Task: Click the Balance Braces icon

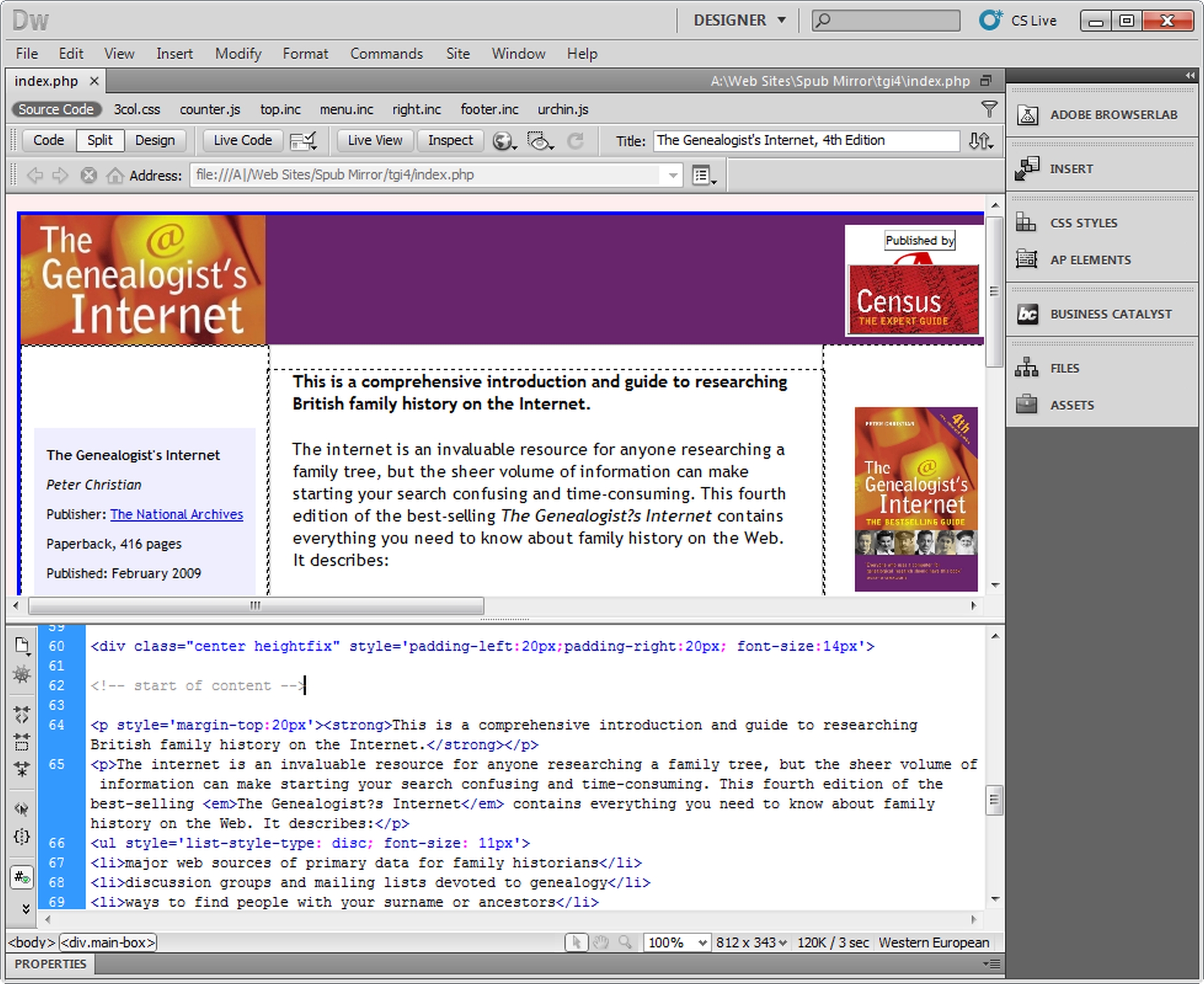Action: [22, 836]
